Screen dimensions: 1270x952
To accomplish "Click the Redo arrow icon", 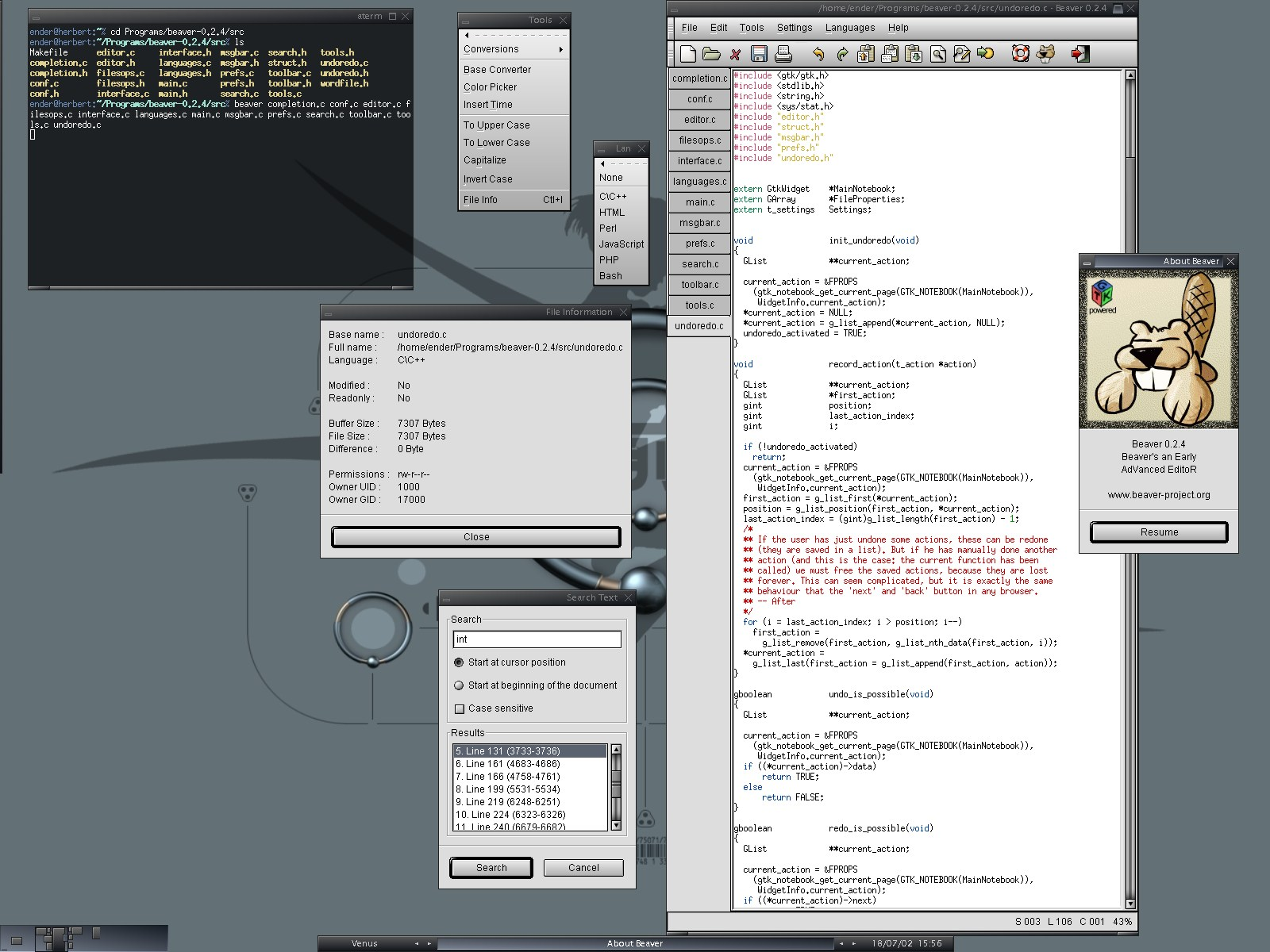I will pos(842,54).
